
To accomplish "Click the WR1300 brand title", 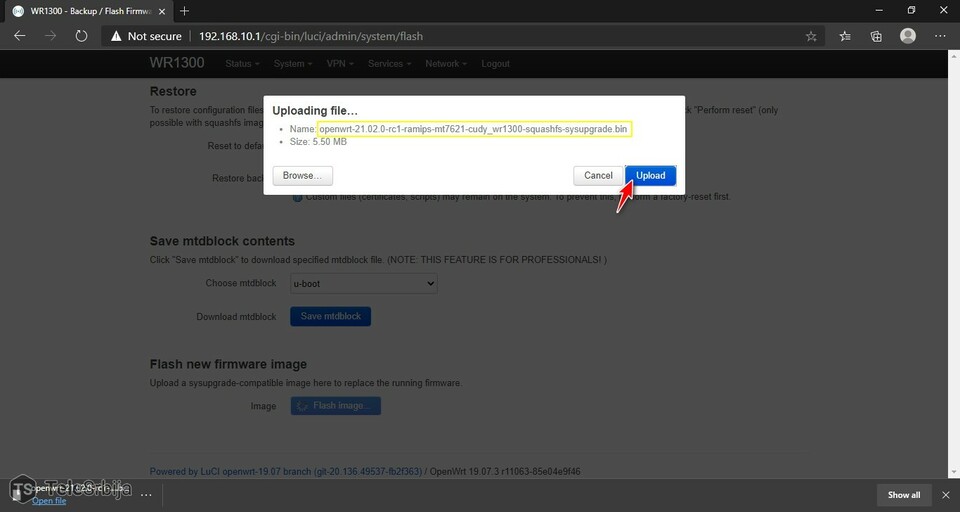I will (177, 62).
